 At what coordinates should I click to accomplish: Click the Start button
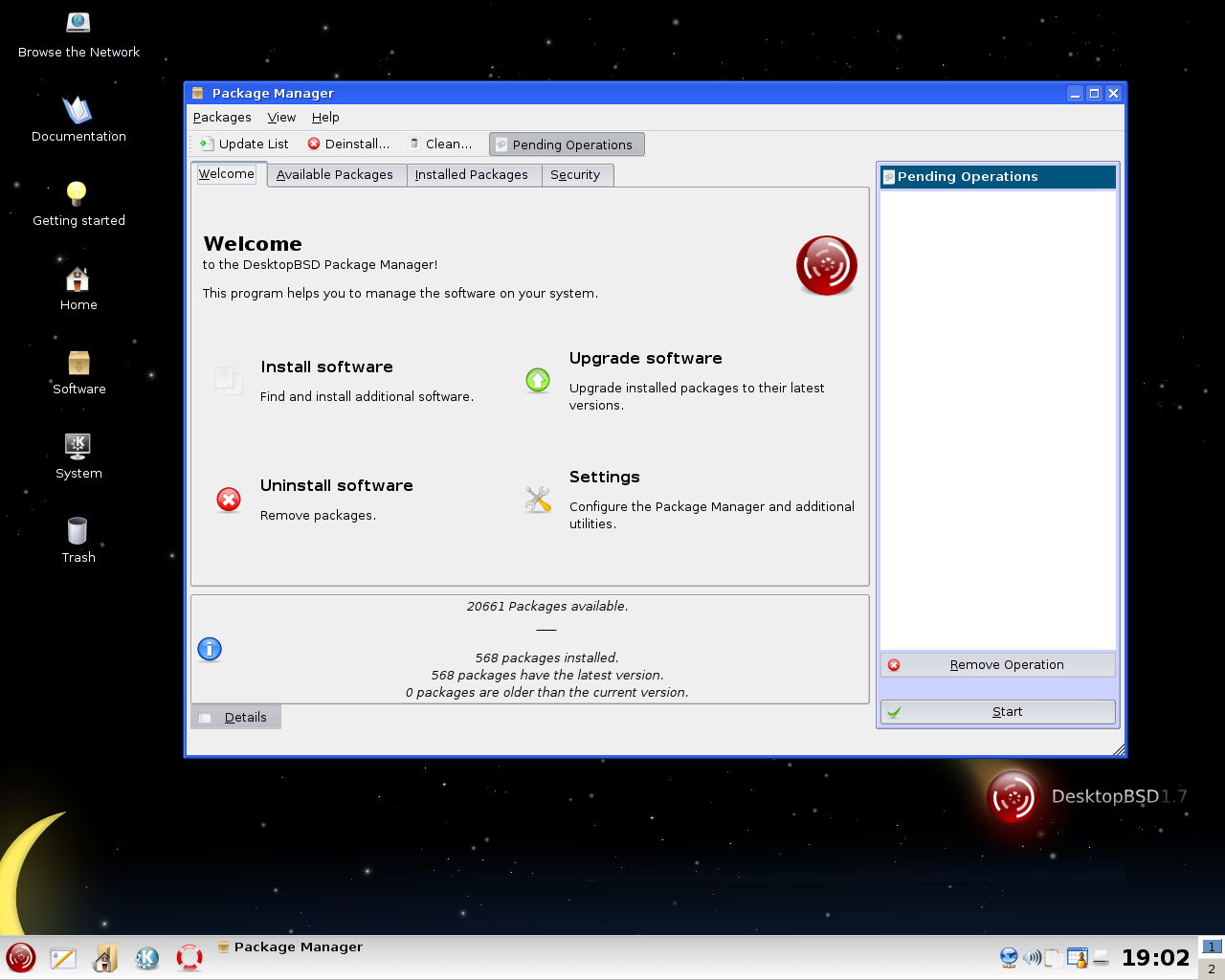[x=998, y=712]
